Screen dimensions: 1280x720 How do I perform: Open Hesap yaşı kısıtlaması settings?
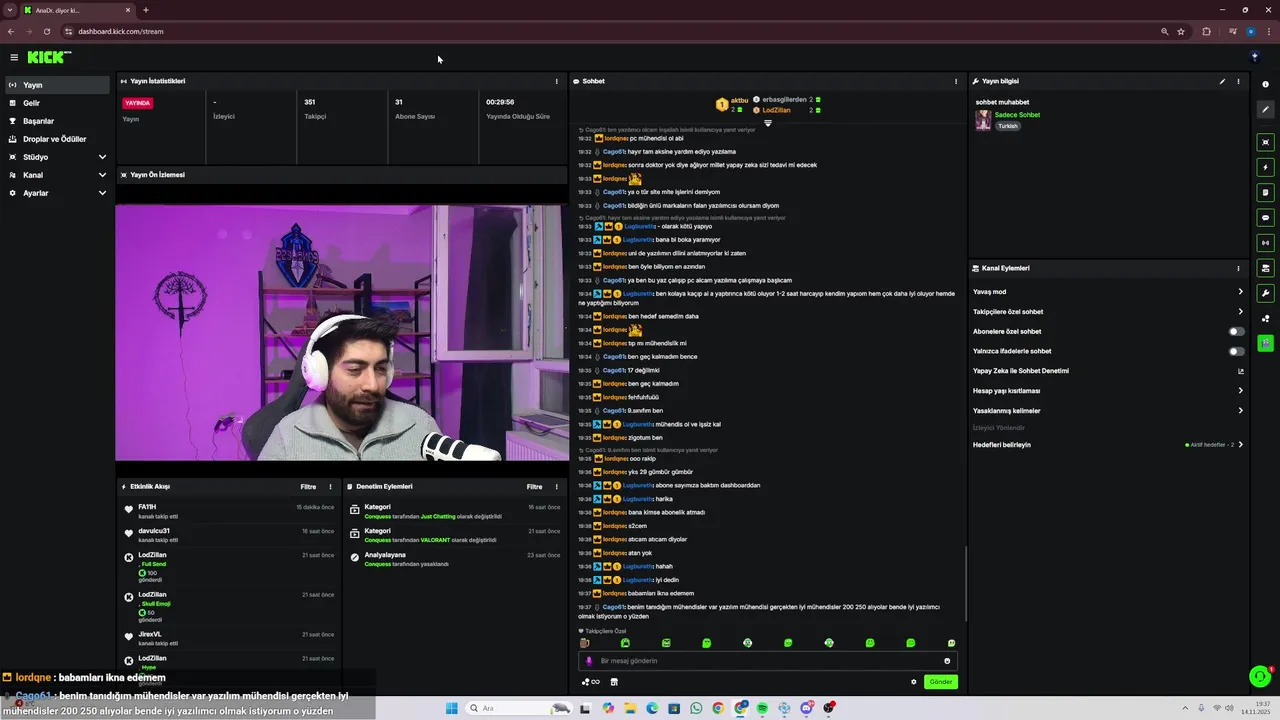pyautogui.click(x=1108, y=391)
